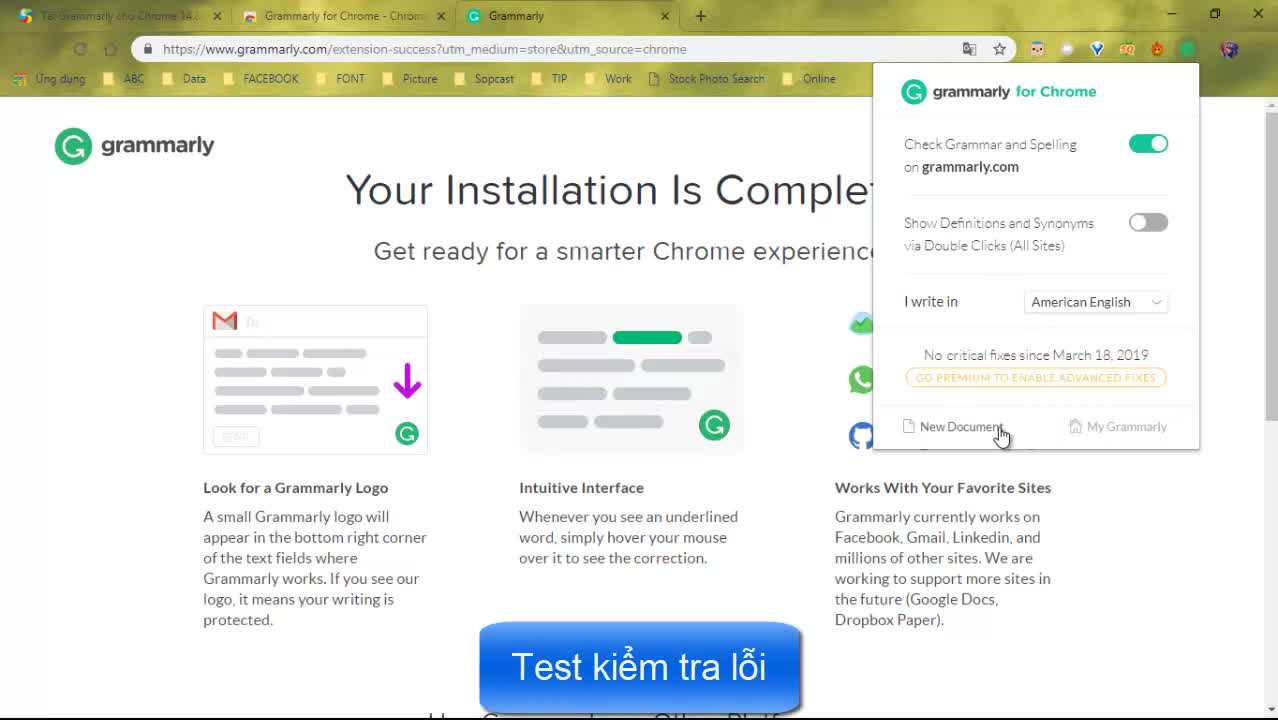The width and height of the screenshot is (1278, 720).
Task: Open the Picture bookmark folder
Action: [410, 79]
